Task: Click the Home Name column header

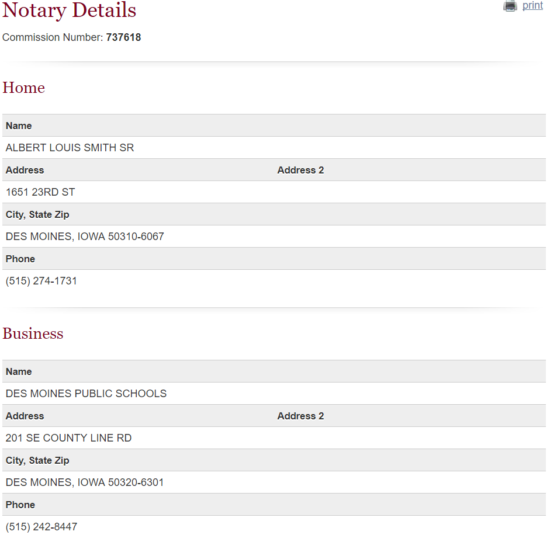Action: [19, 126]
